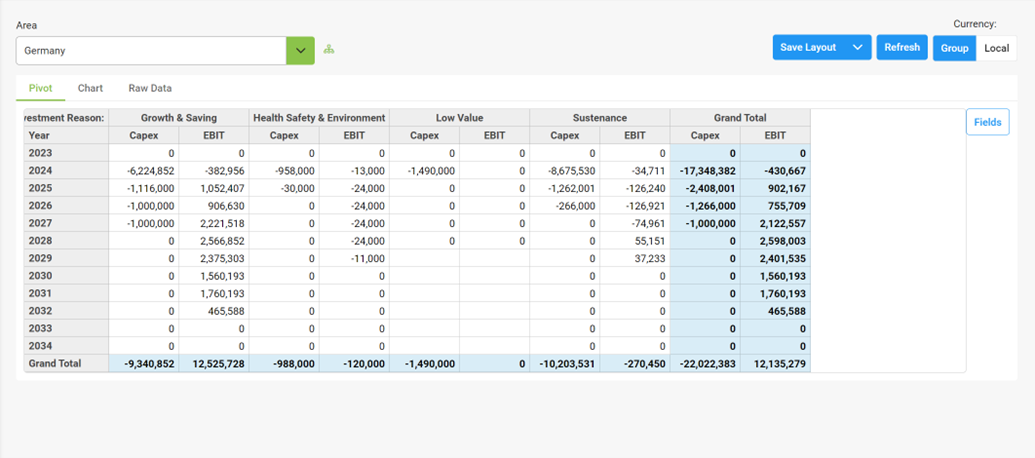Click the 2,566,852 EBIT cell
Screen dimensions: 1035x458
click(x=214, y=240)
